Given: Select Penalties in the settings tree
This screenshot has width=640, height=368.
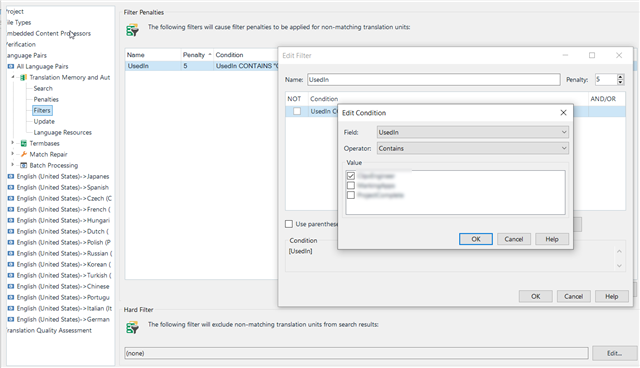Looking at the screenshot, I should click(x=46, y=99).
